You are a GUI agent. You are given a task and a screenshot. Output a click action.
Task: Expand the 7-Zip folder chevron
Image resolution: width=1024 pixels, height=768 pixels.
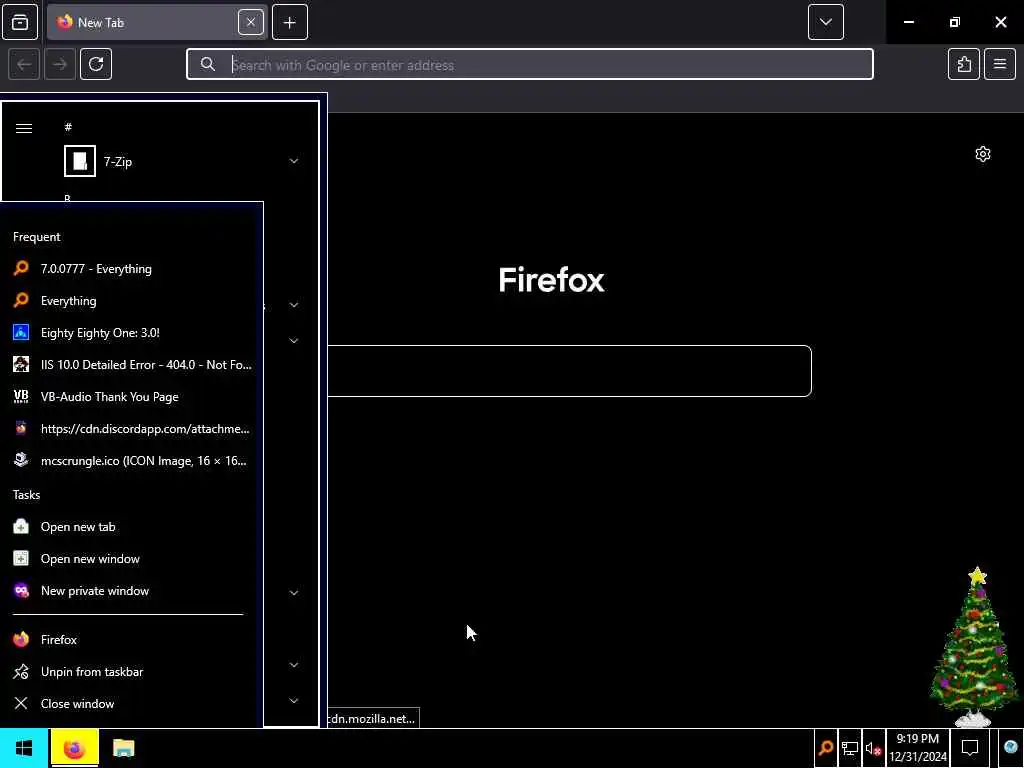tap(294, 161)
